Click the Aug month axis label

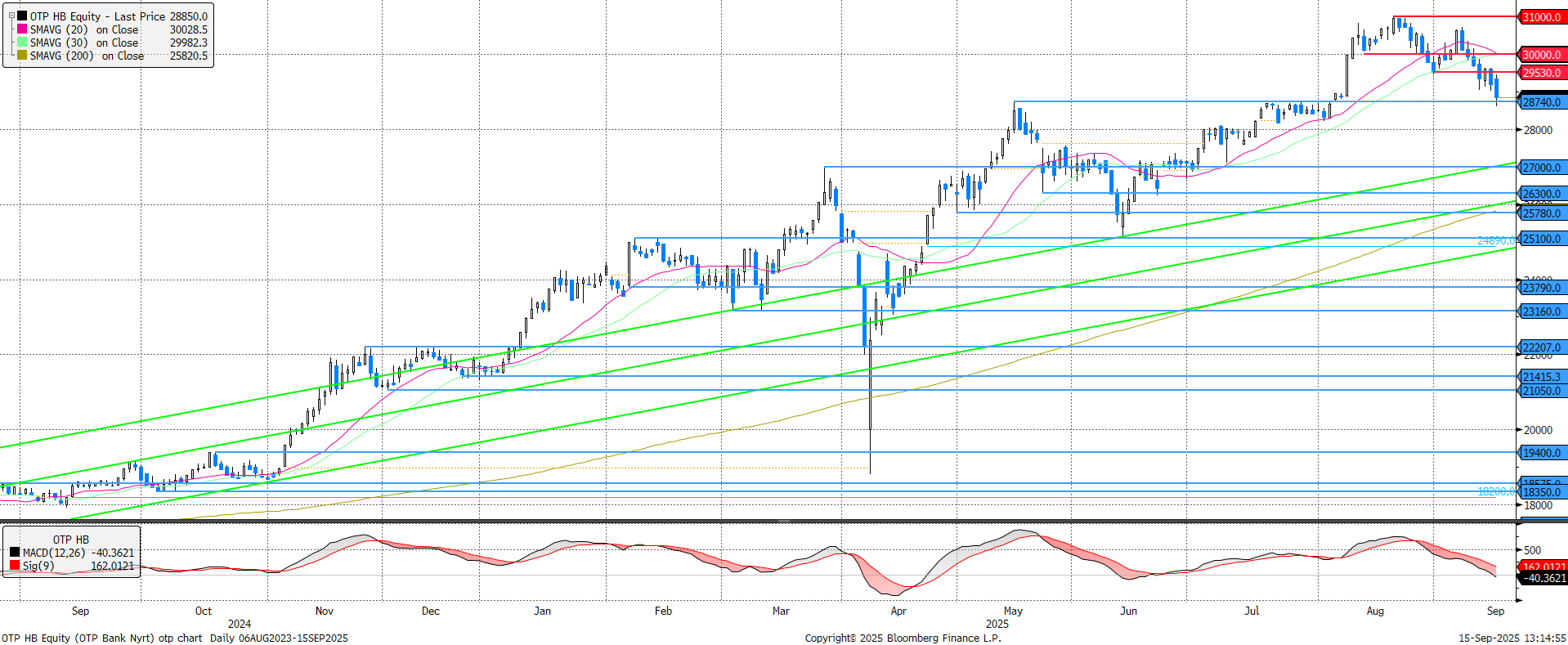click(1375, 611)
